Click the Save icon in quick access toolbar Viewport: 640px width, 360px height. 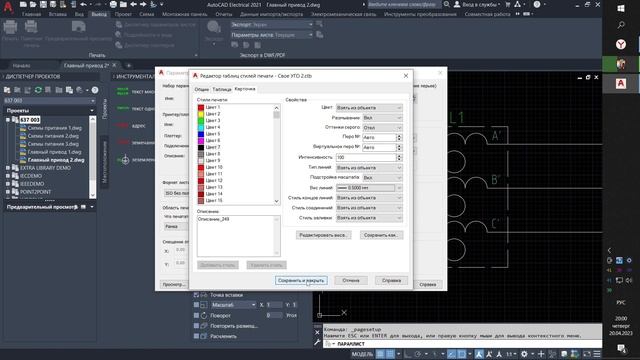[x=43, y=4]
